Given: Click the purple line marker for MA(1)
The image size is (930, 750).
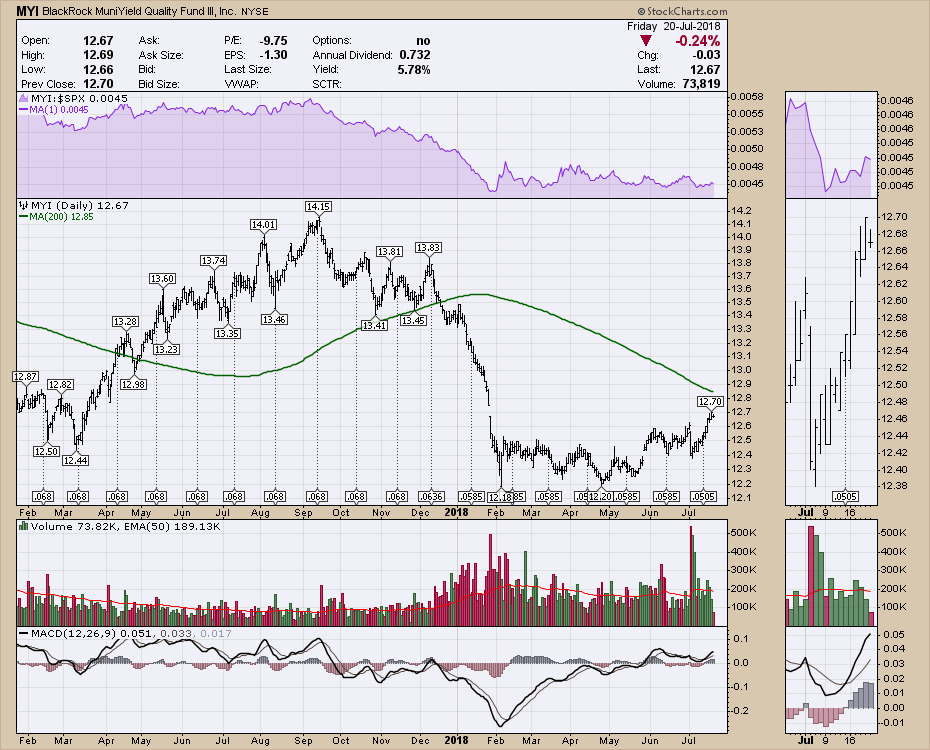Looking at the screenshot, I should (x=23, y=110).
